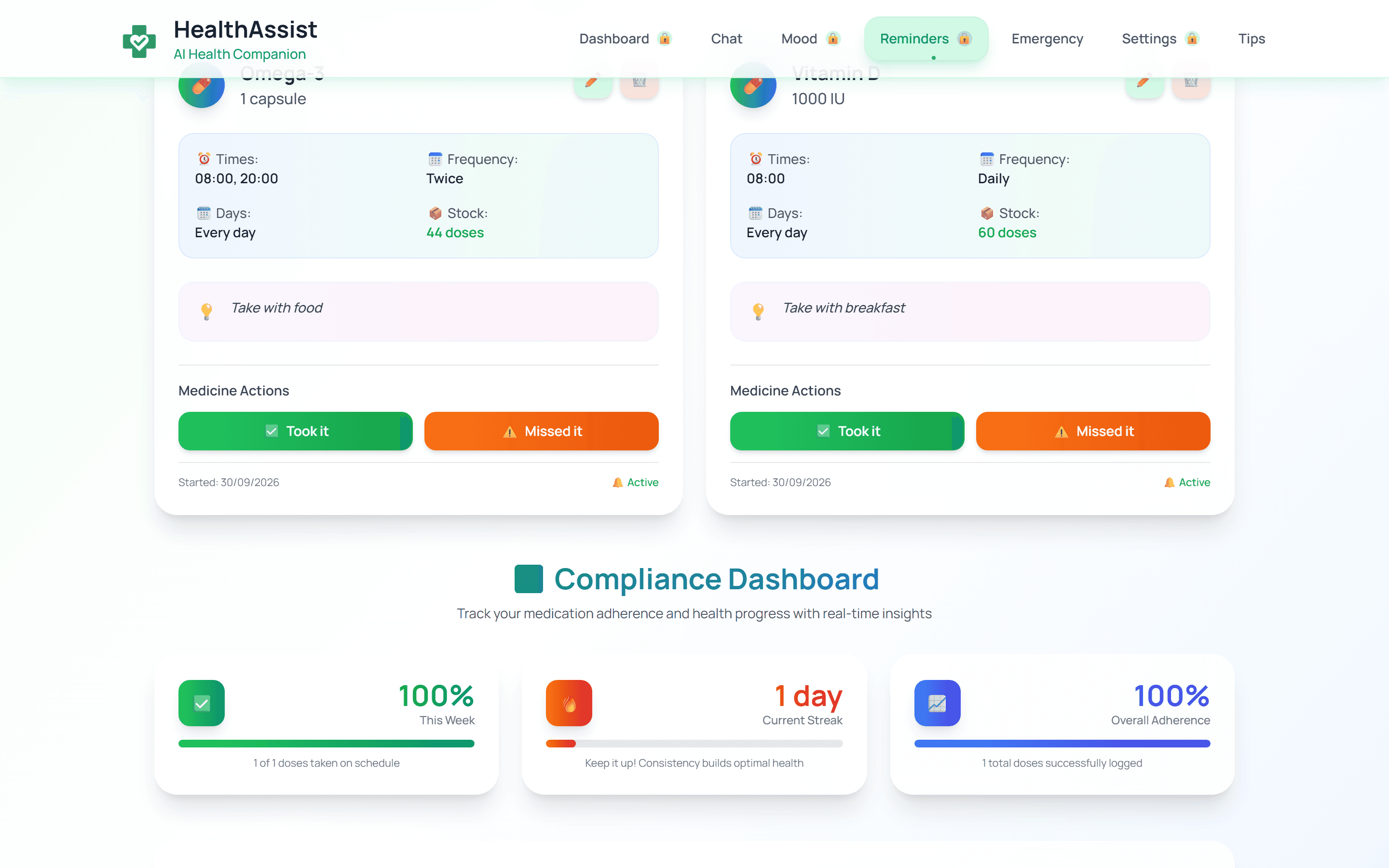Mark Omega-3 dose as Took it
This screenshot has width=1389, height=868.
pos(295,431)
